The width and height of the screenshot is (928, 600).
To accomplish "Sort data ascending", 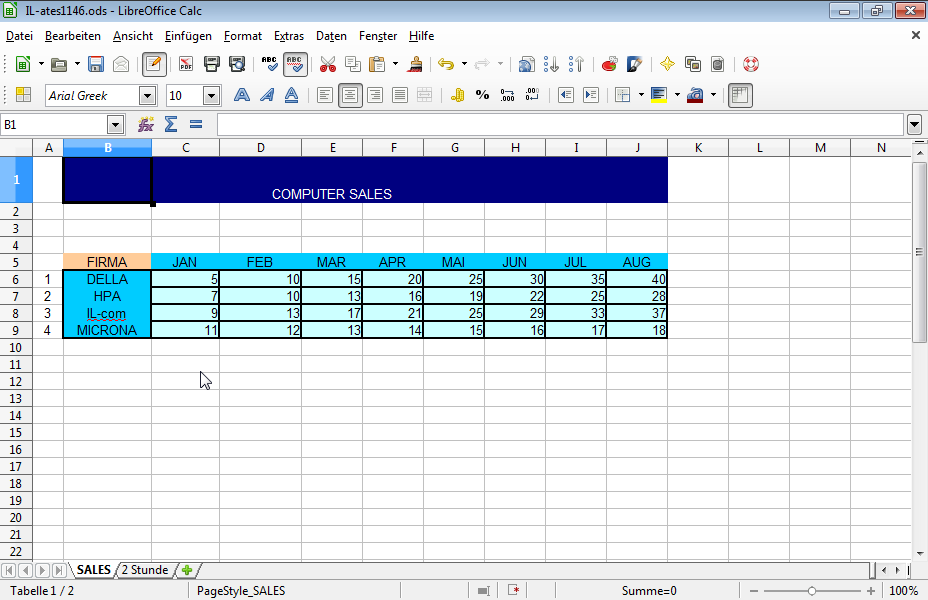I will coord(552,64).
